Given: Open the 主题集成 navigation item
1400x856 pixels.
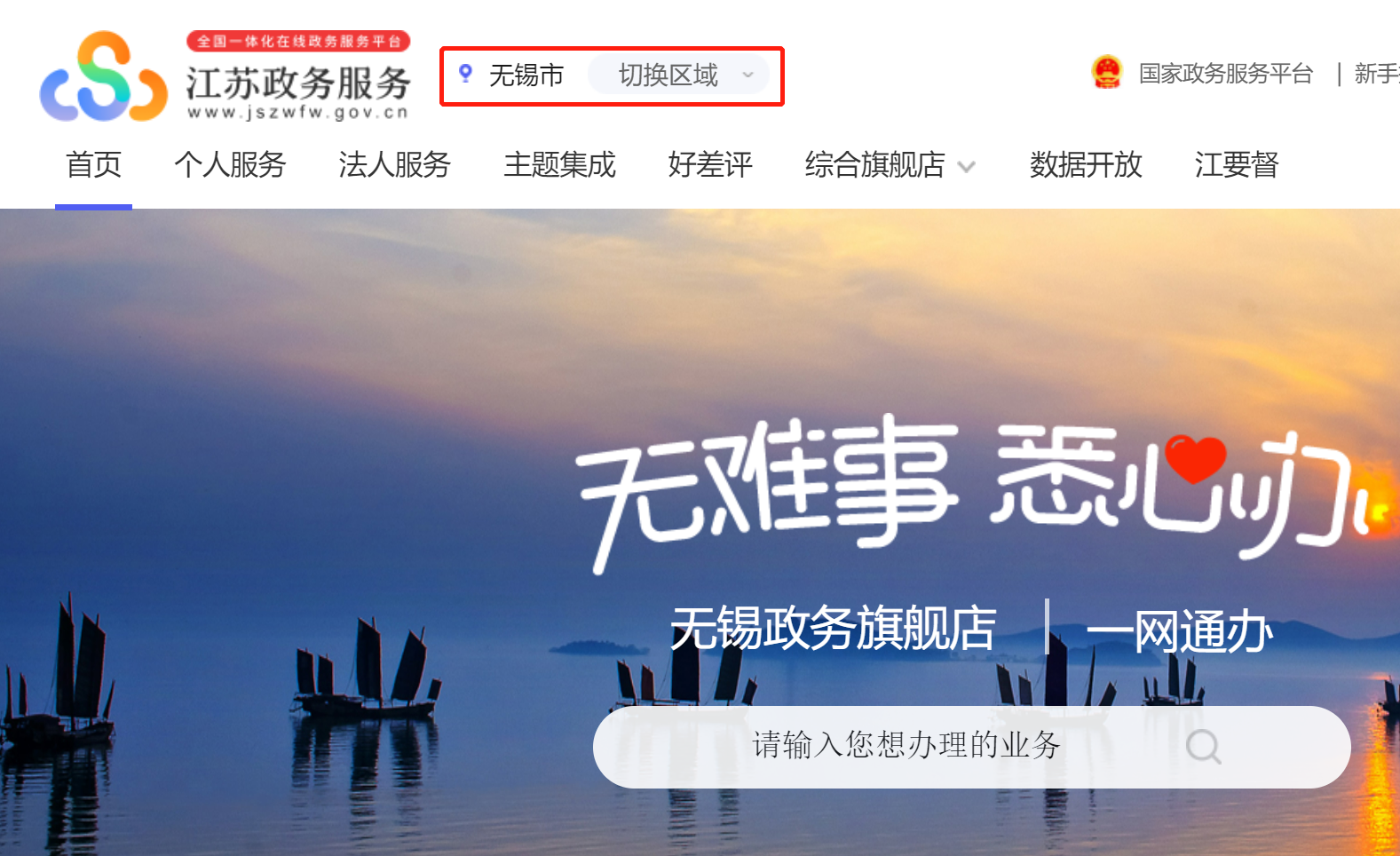Looking at the screenshot, I should pos(560,165).
